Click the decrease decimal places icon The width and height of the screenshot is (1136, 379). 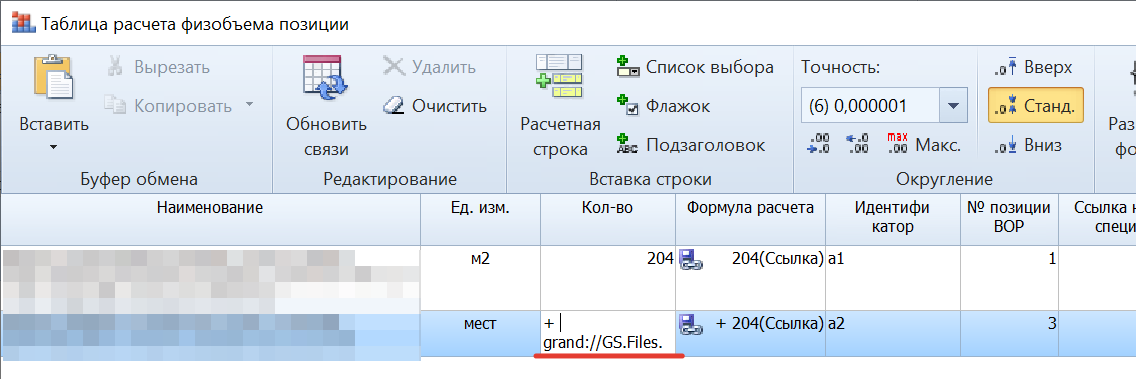click(857, 143)
